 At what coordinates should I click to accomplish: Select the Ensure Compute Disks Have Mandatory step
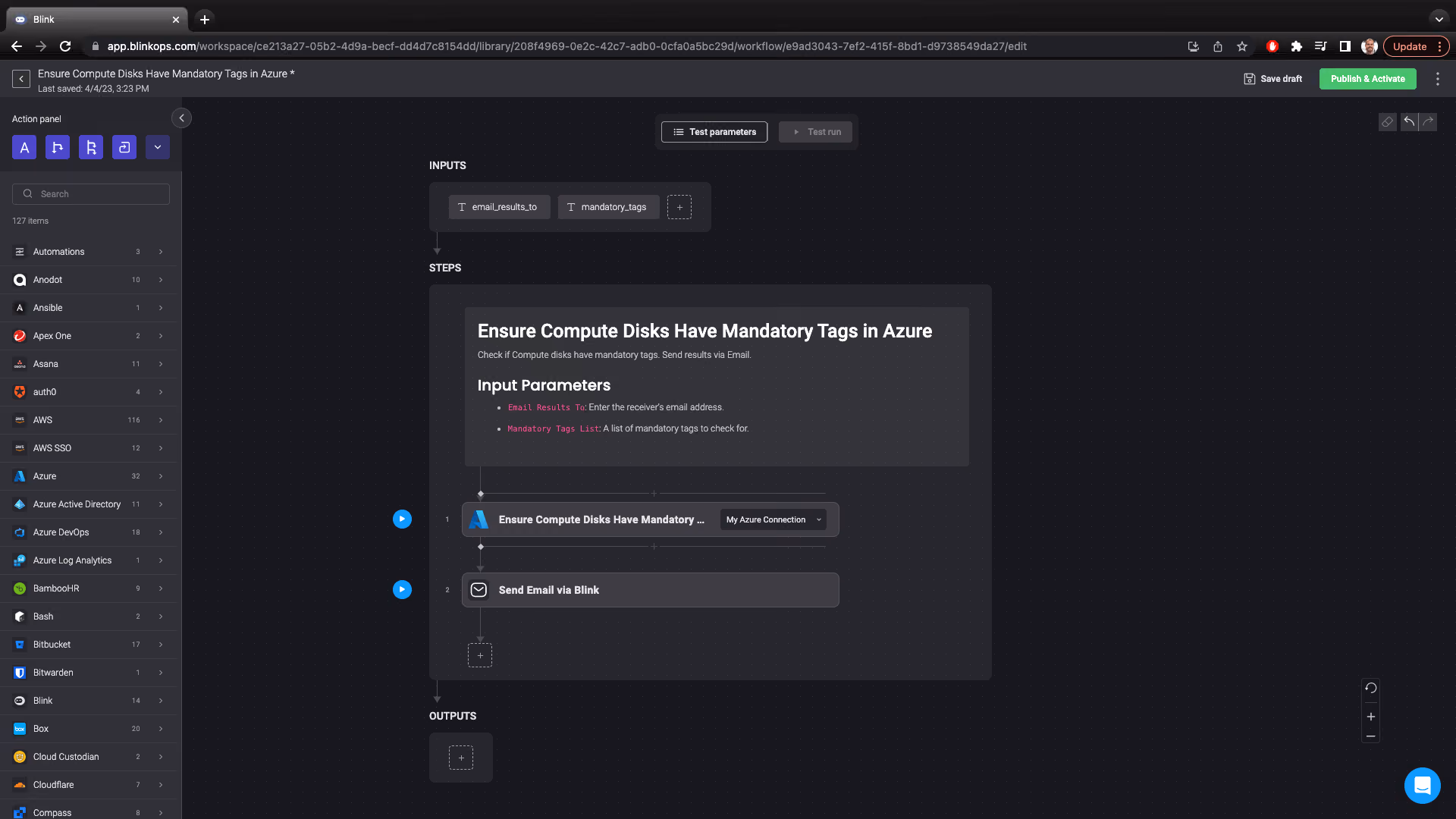tap(651, 519)
